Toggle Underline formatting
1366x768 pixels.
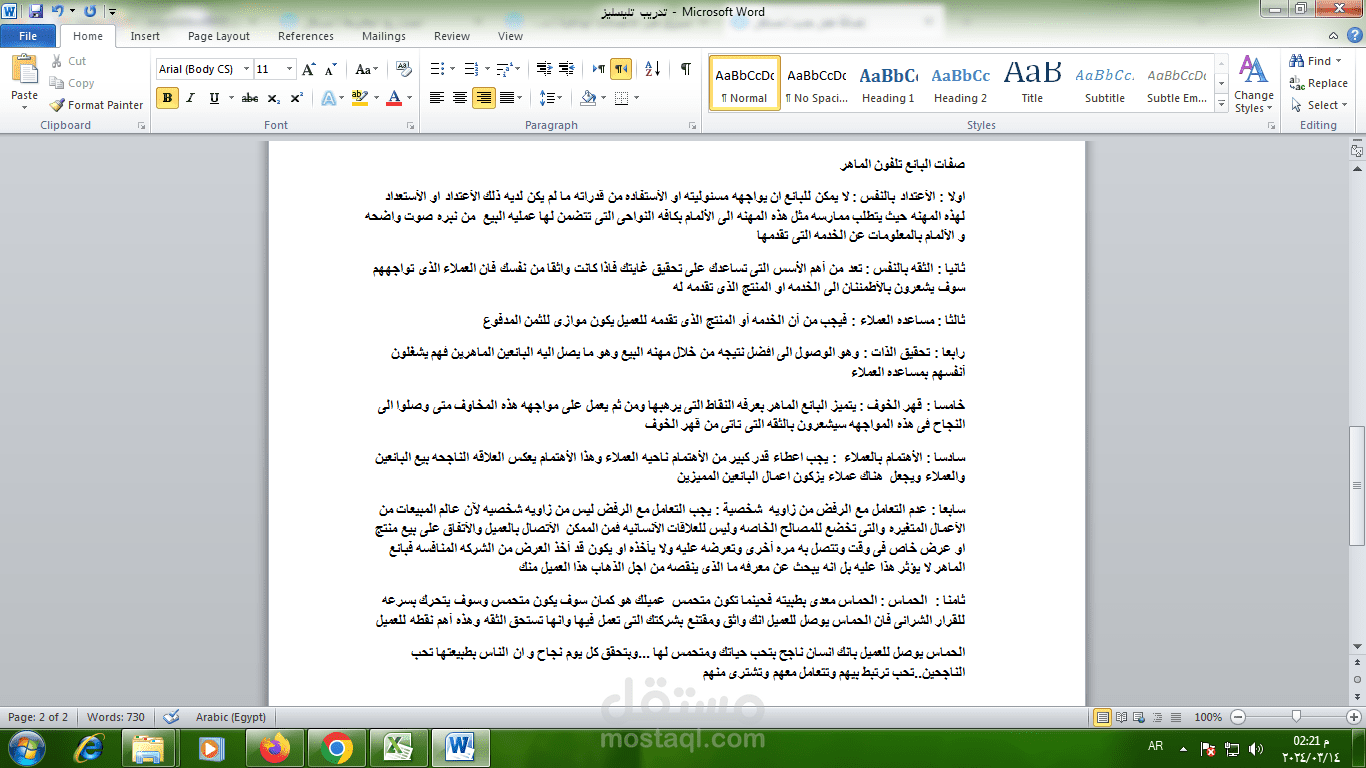click(x=213, y=98)
